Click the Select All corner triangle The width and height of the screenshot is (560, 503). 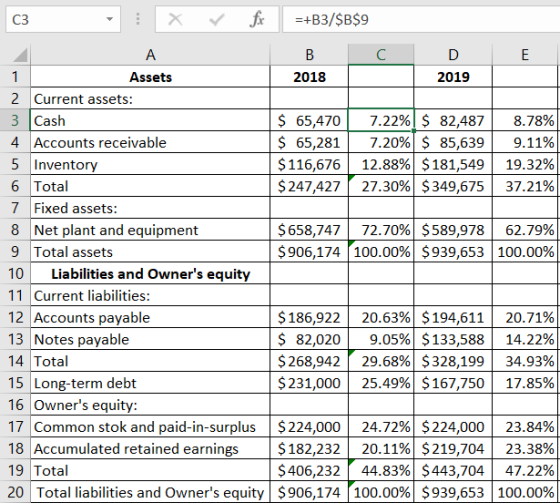point(20,56)
